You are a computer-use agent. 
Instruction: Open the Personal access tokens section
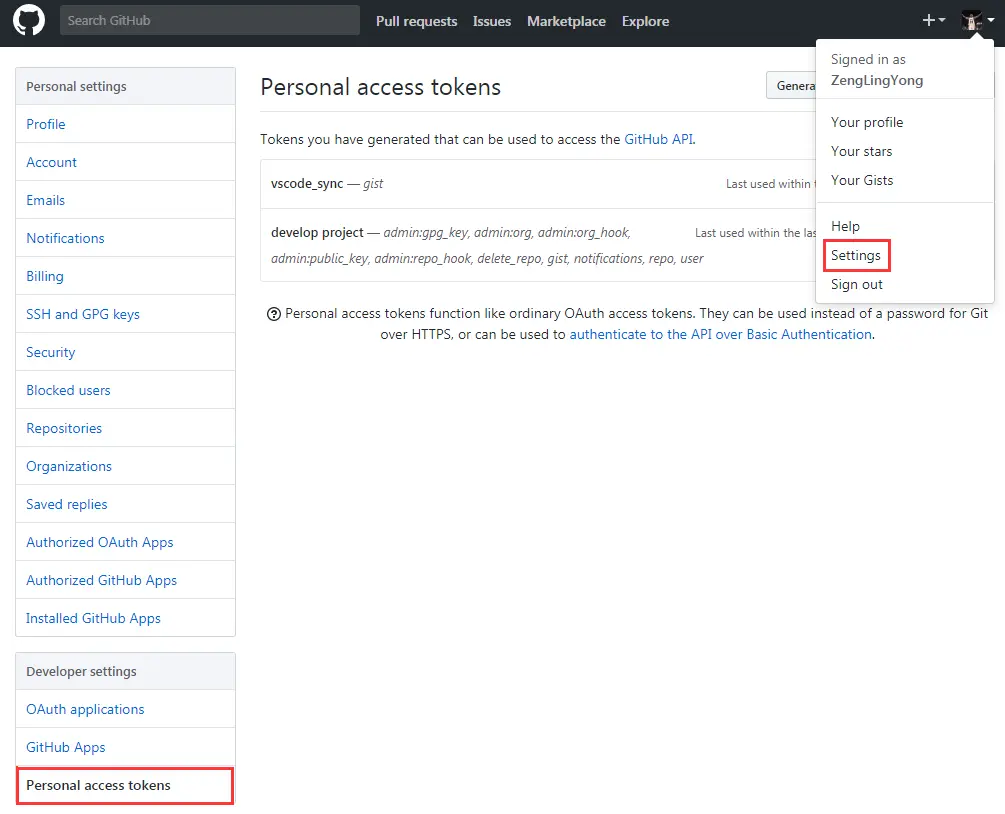(x=98, y=785)
